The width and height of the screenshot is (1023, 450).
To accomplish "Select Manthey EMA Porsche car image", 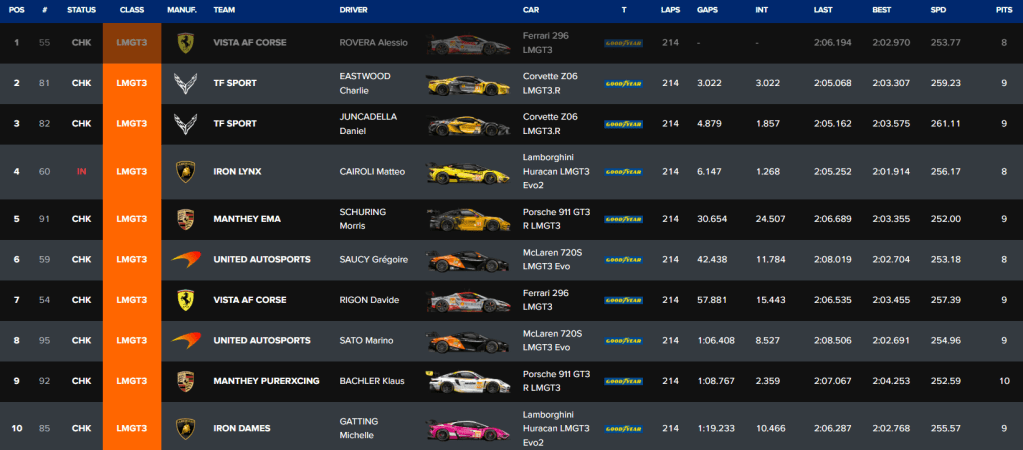I will click(x=468, y=220).
